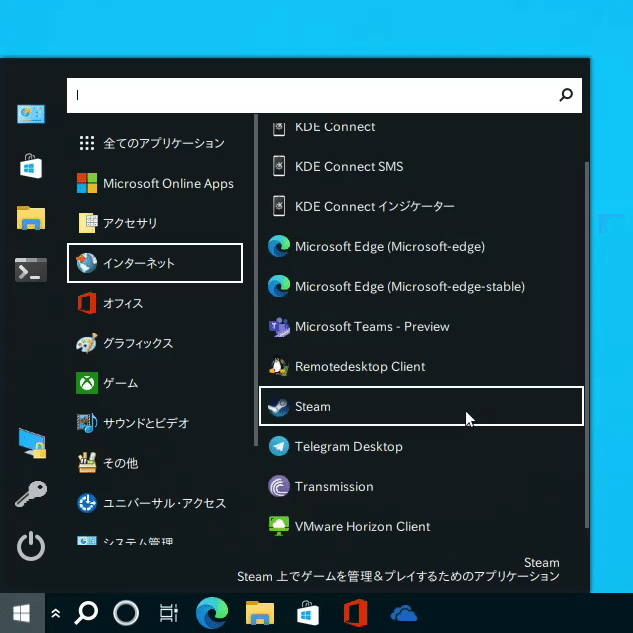The image size is (633, 633).
Task: Click the application list scrollbar
Action: tap(587, 344)
